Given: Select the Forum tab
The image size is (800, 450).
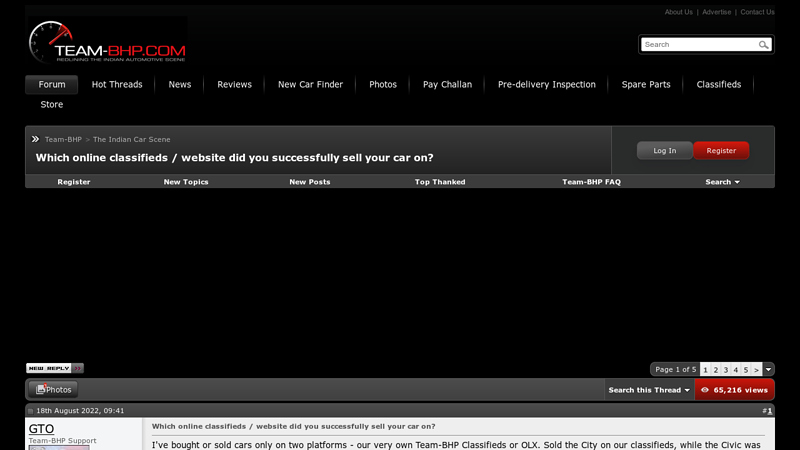Looking at the screenshot, I should point(52,85).
